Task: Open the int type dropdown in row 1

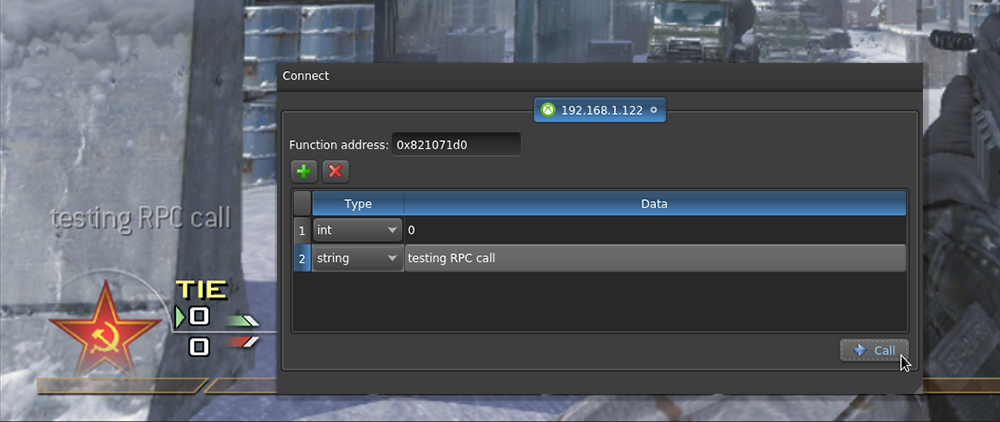Action: click(x=357, y=230)
